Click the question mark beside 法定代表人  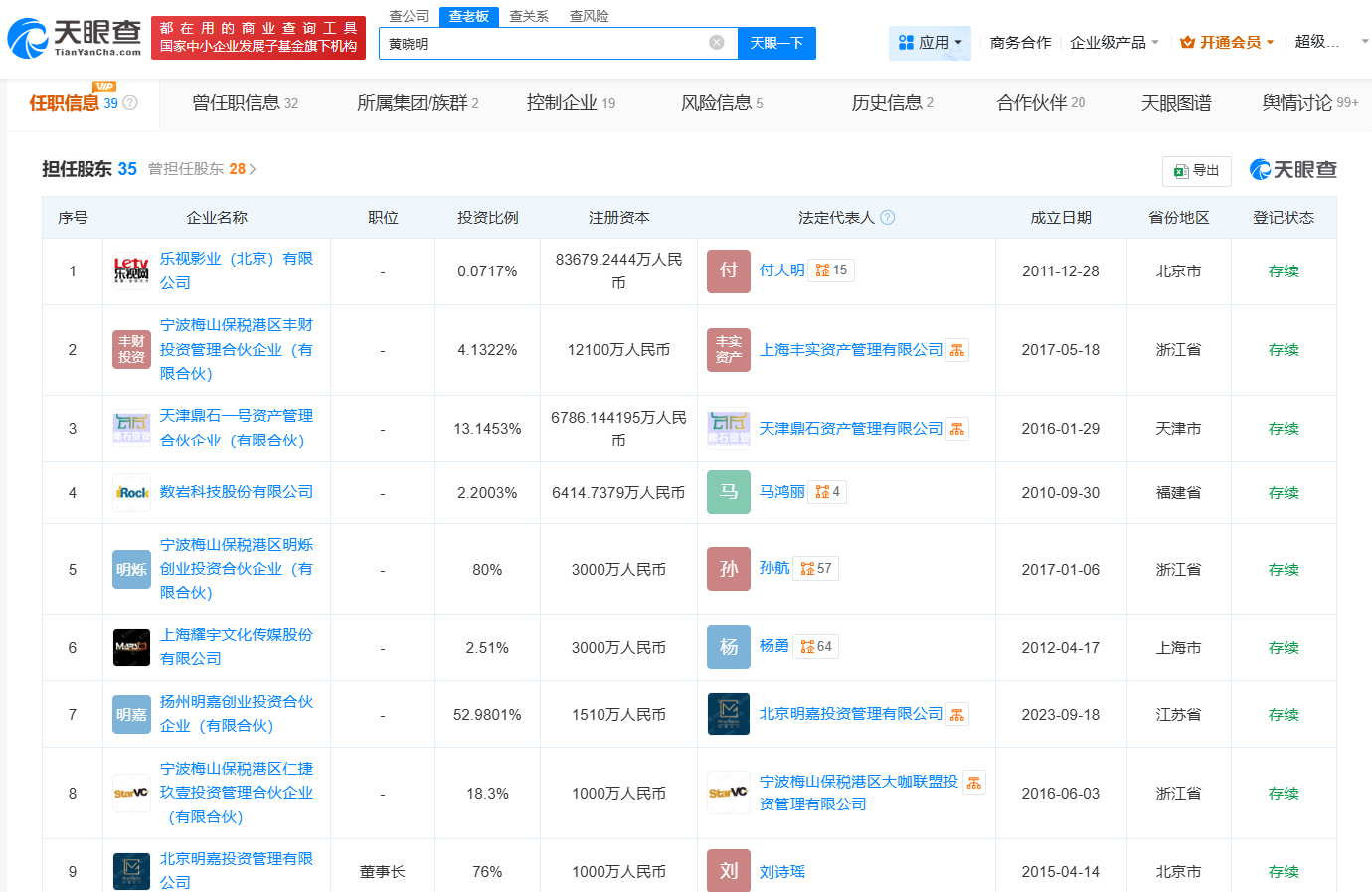[x=887, y=217]
